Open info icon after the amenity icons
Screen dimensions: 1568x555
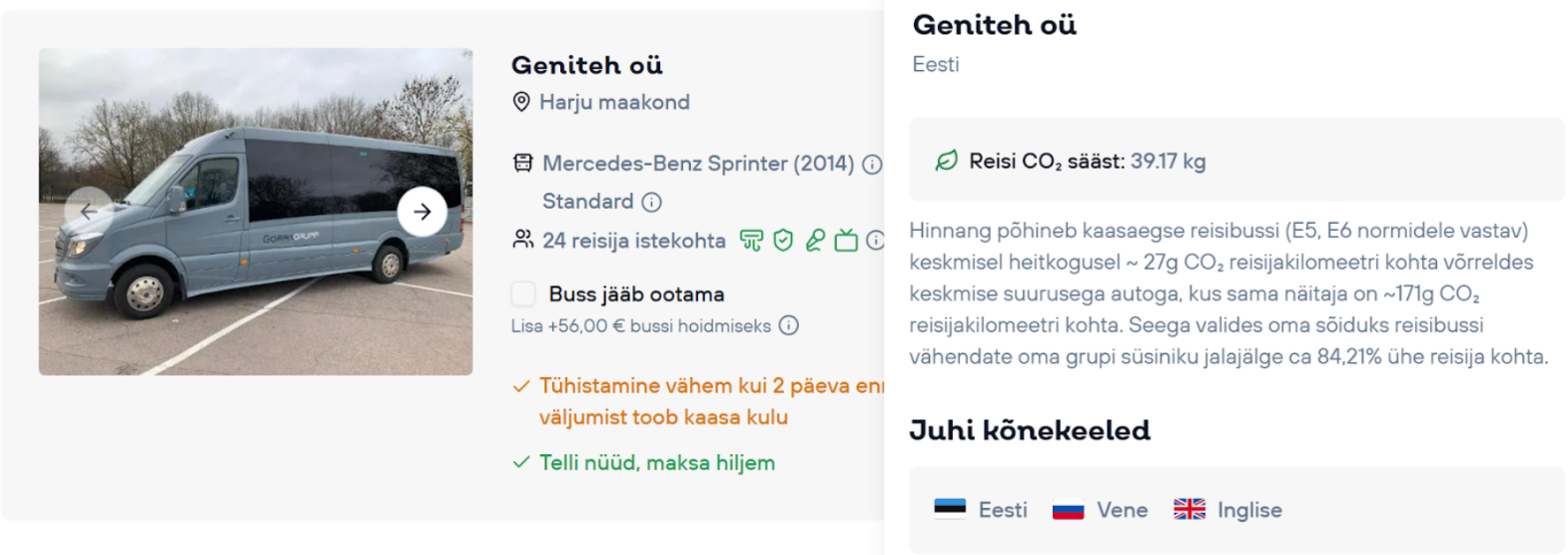(875, 241)
